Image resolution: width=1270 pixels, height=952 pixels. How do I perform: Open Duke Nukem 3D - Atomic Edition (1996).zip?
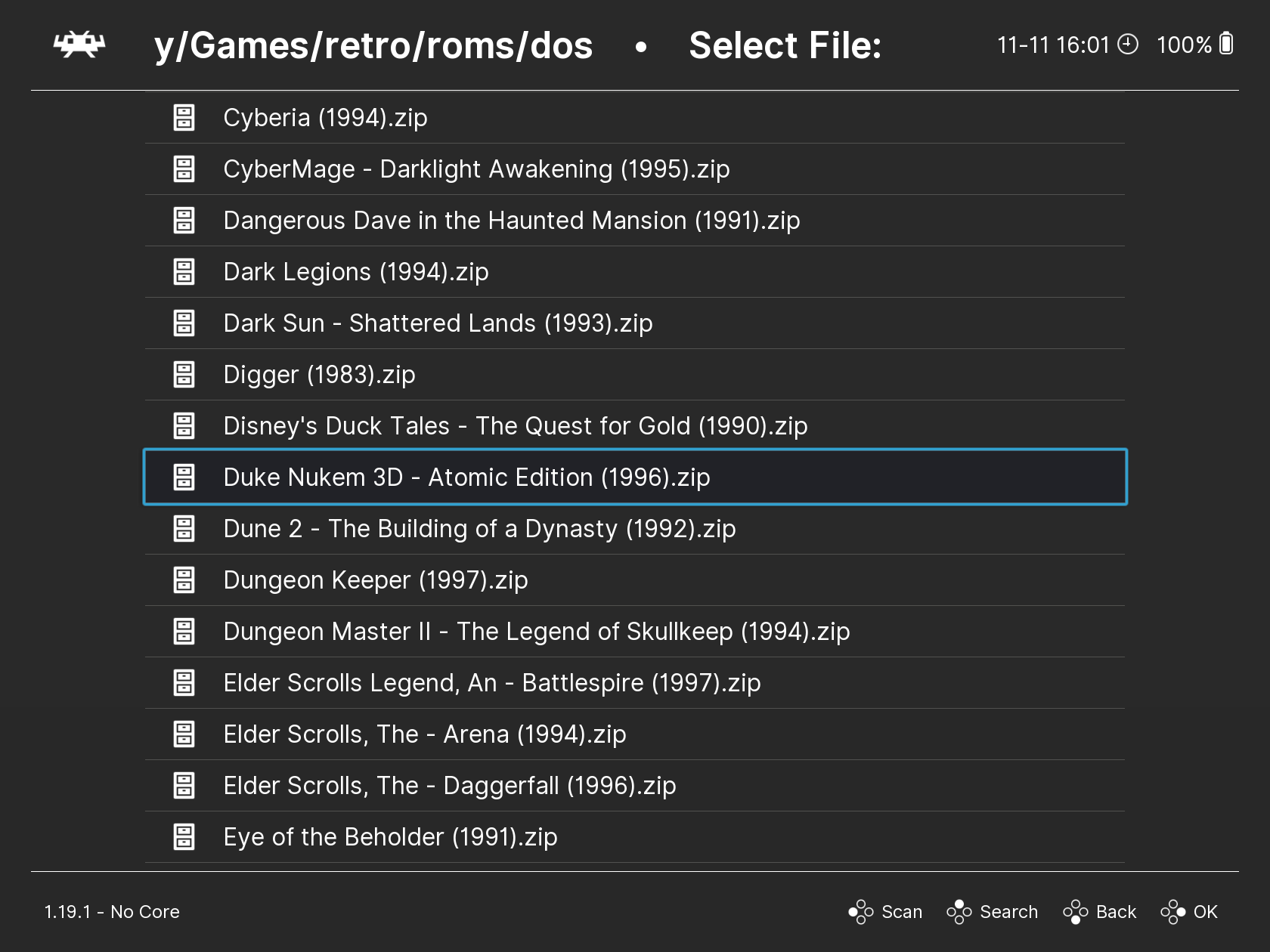pyautogui.click(x=635, y=478)
